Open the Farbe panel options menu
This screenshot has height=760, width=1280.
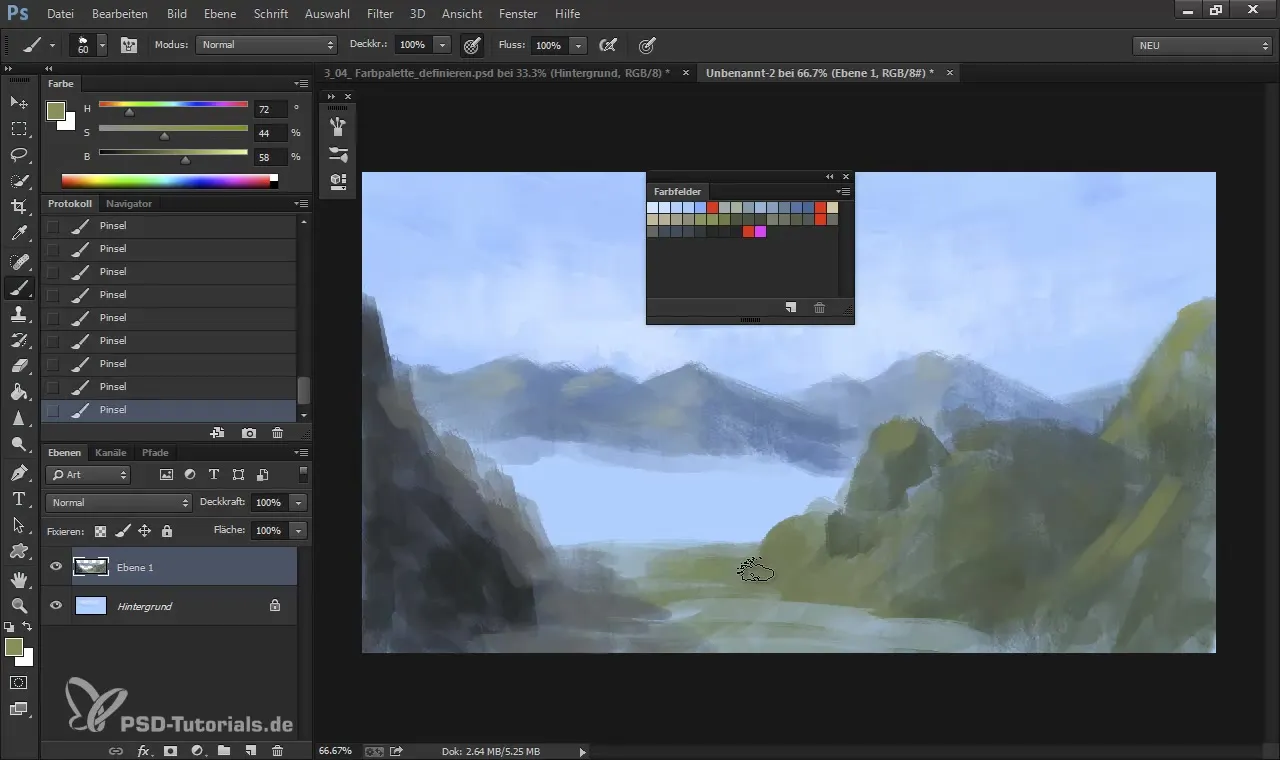pyautogui.click(x=302, y=84)
